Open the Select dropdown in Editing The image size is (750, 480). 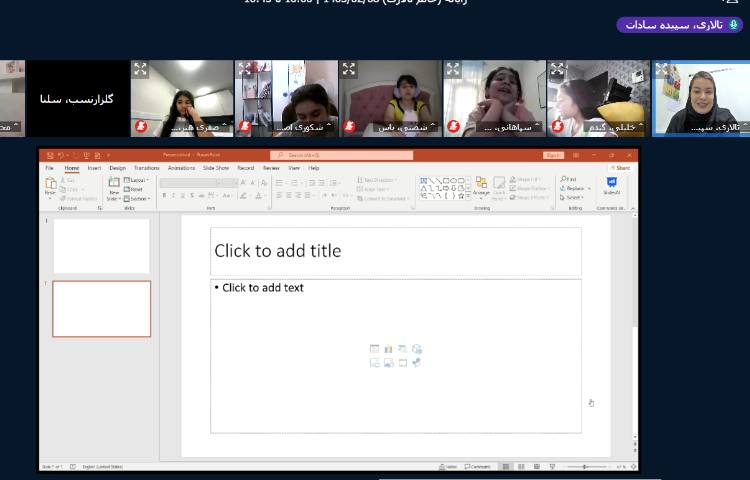572,197
